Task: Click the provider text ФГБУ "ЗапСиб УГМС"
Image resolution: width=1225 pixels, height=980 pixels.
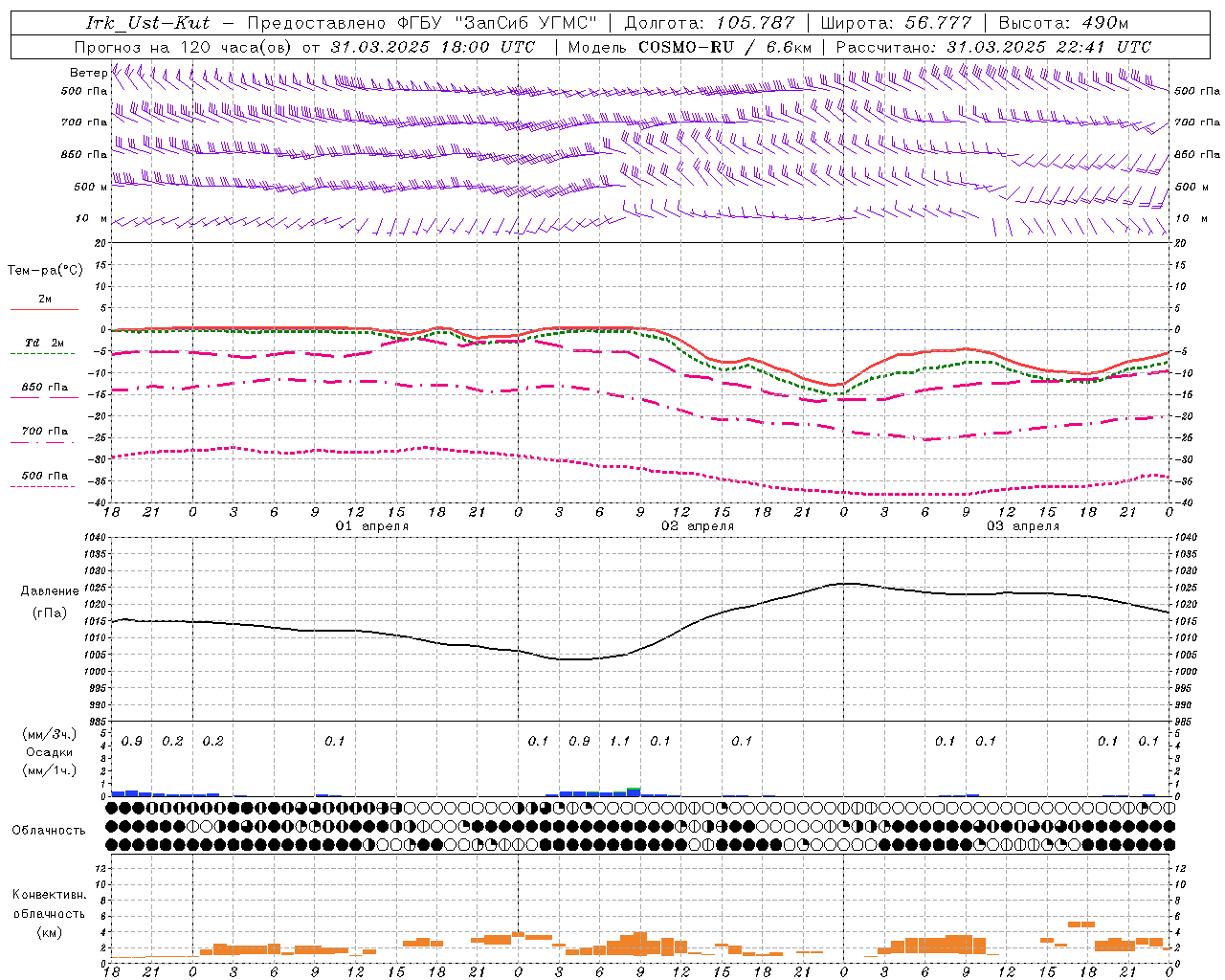Action: [x=498, y=23]
